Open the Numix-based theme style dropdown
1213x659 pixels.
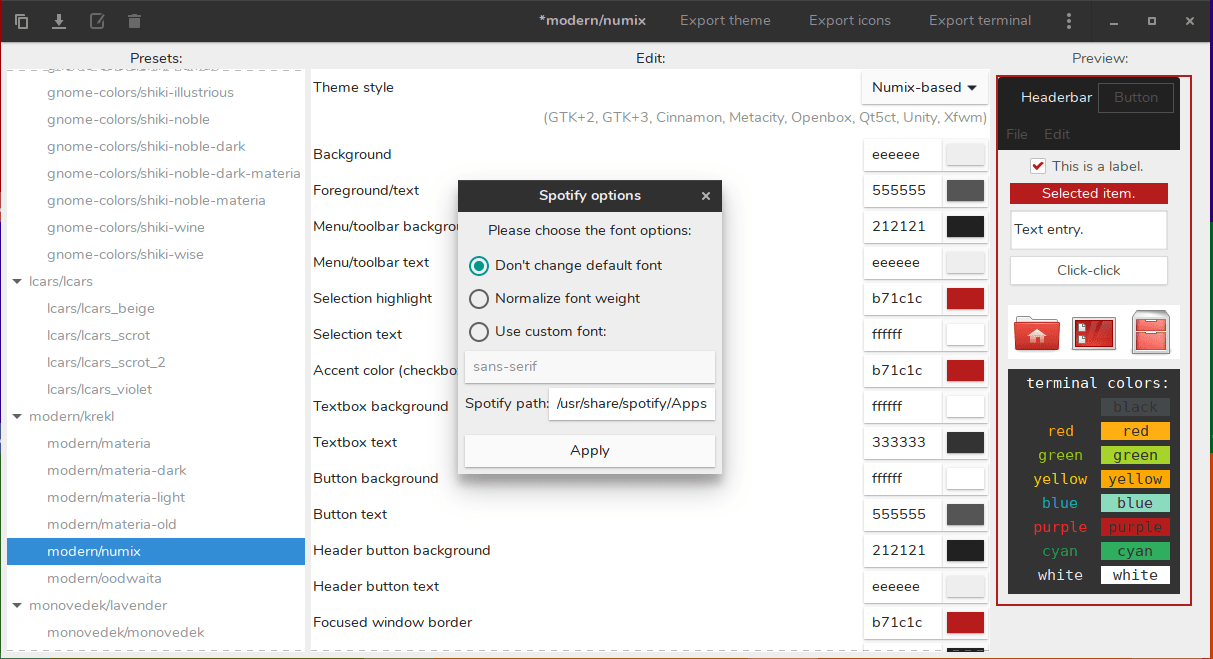point(924,88)
